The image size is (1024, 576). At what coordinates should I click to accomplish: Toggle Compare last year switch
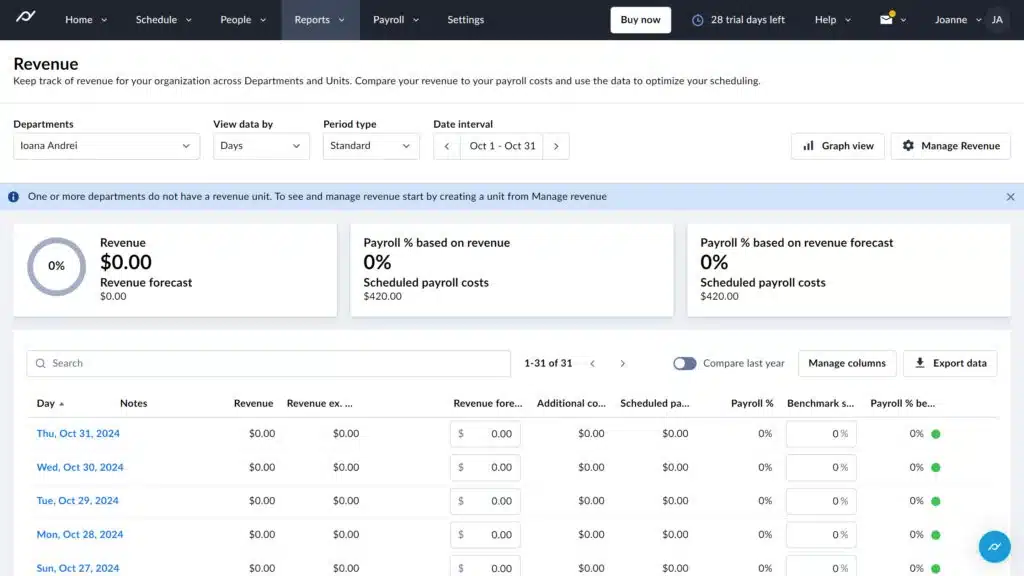click(x=684, y=363)
